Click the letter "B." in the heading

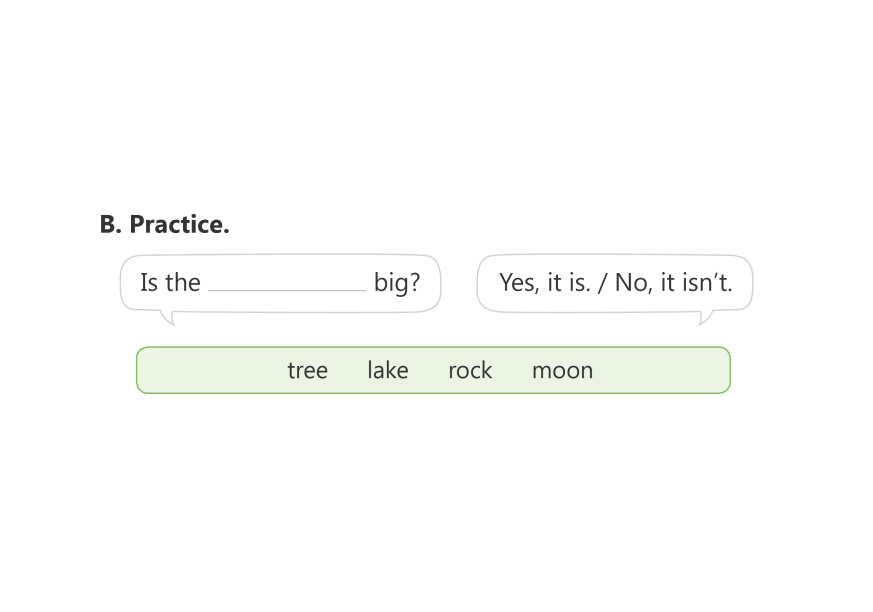110,225
